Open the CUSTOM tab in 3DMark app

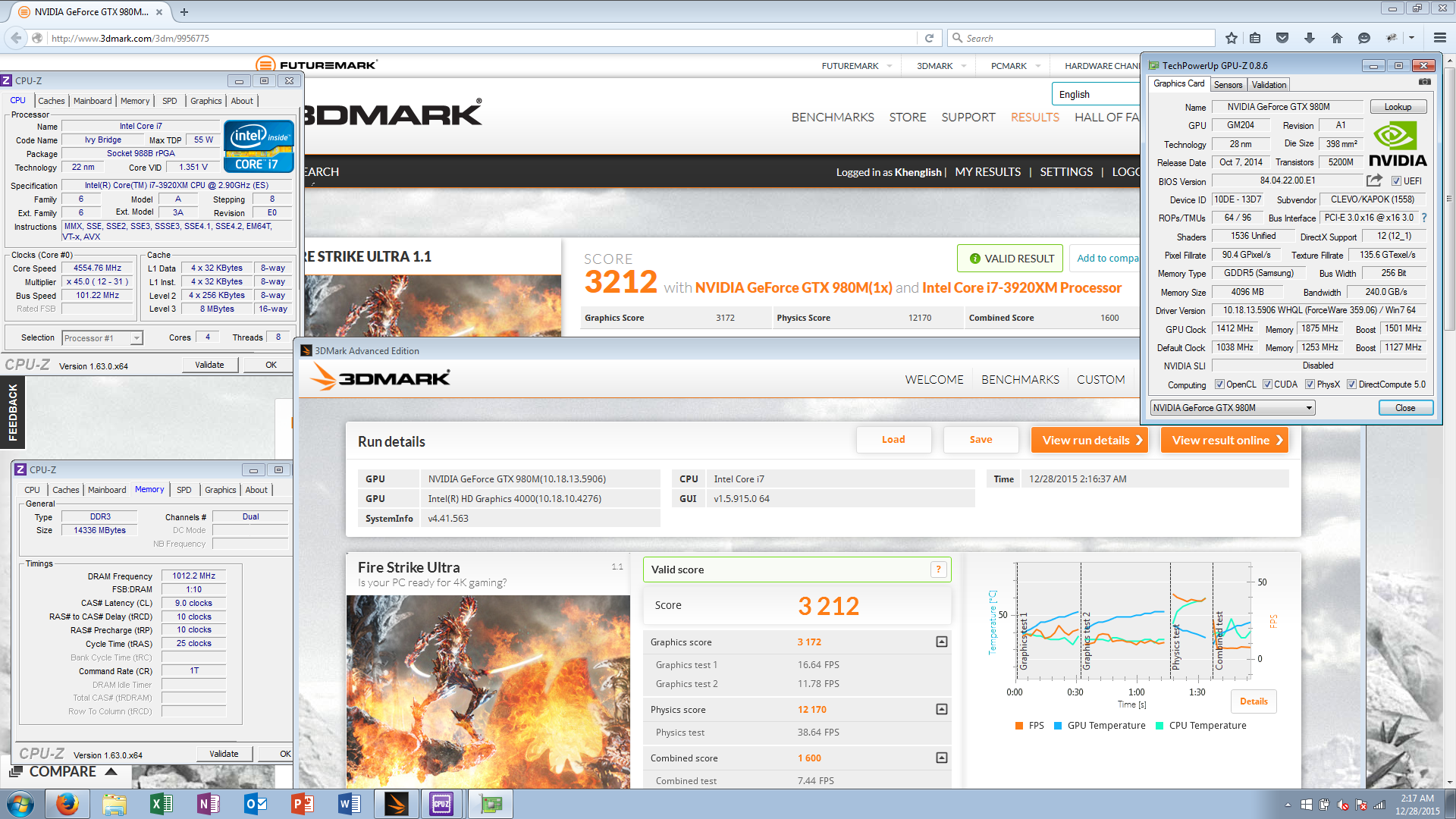pos(1100,379)
